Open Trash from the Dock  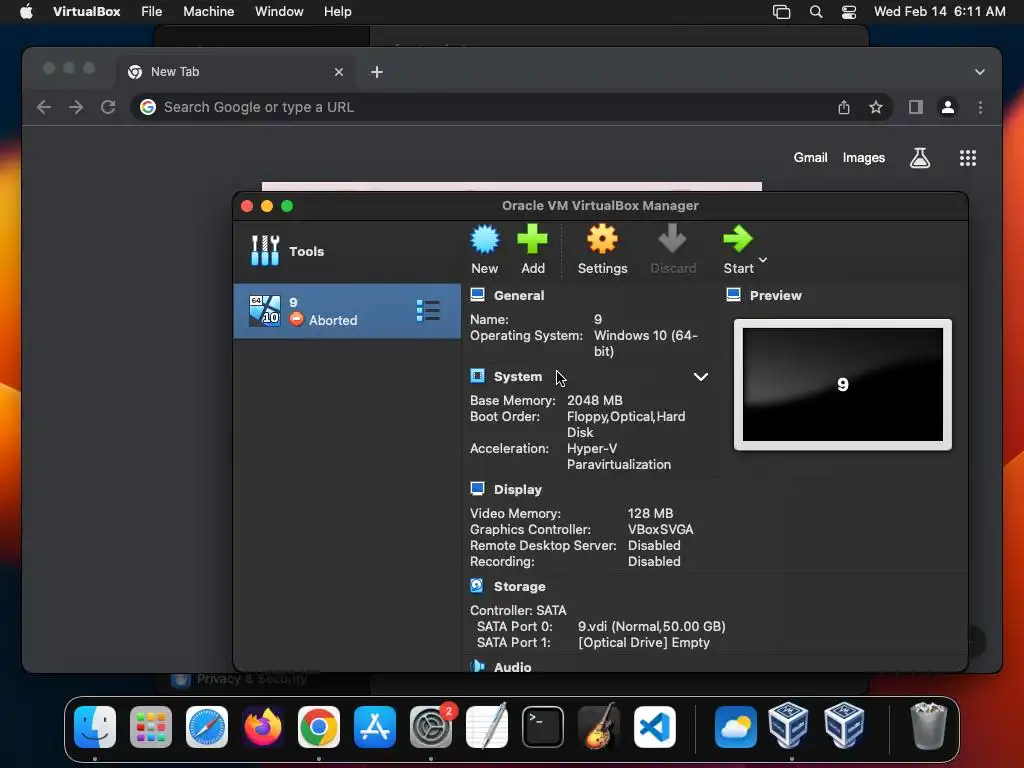tap(928, 726)
